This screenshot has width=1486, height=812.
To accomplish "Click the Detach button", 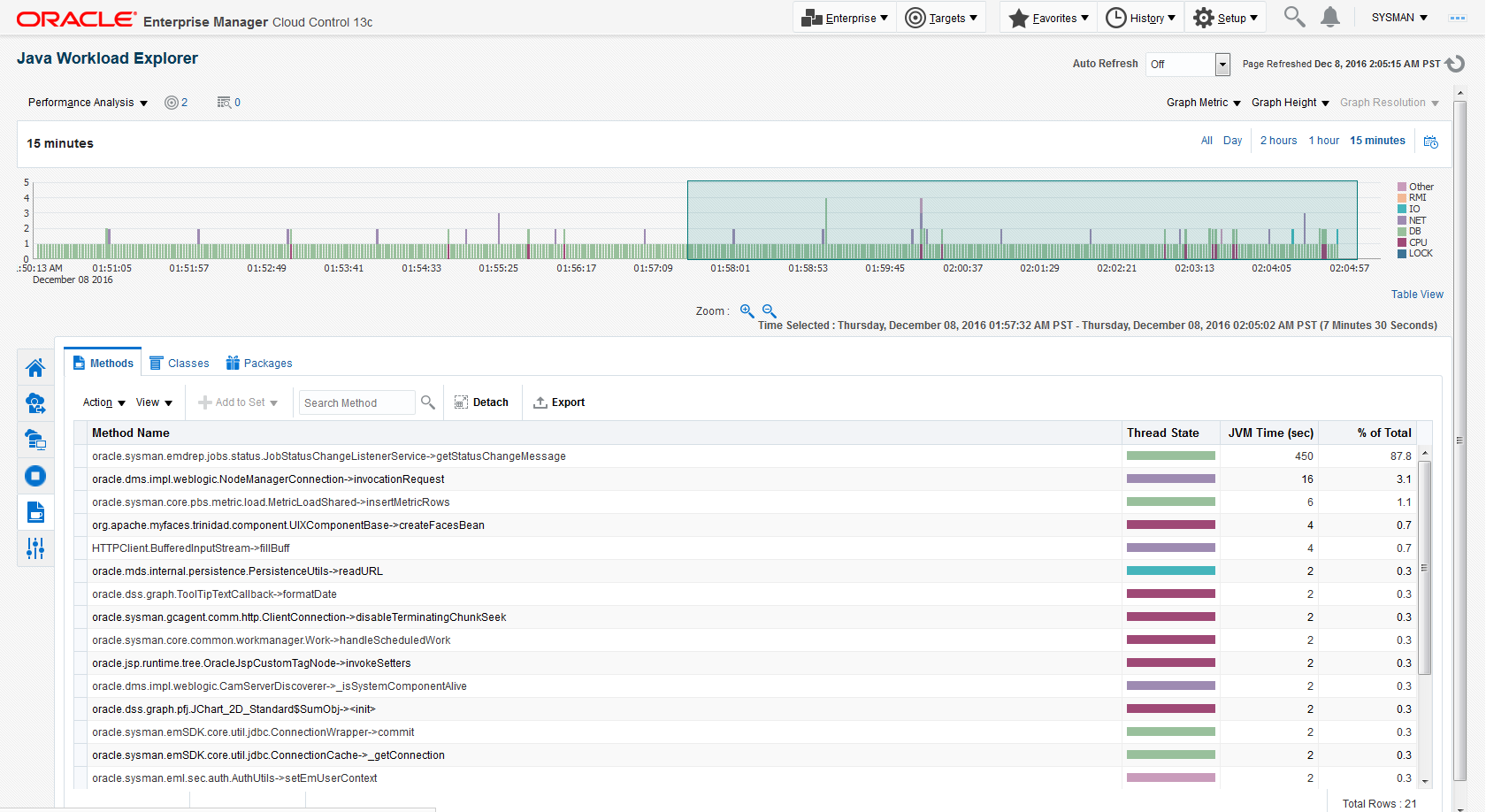I will [x=481, y=402].
